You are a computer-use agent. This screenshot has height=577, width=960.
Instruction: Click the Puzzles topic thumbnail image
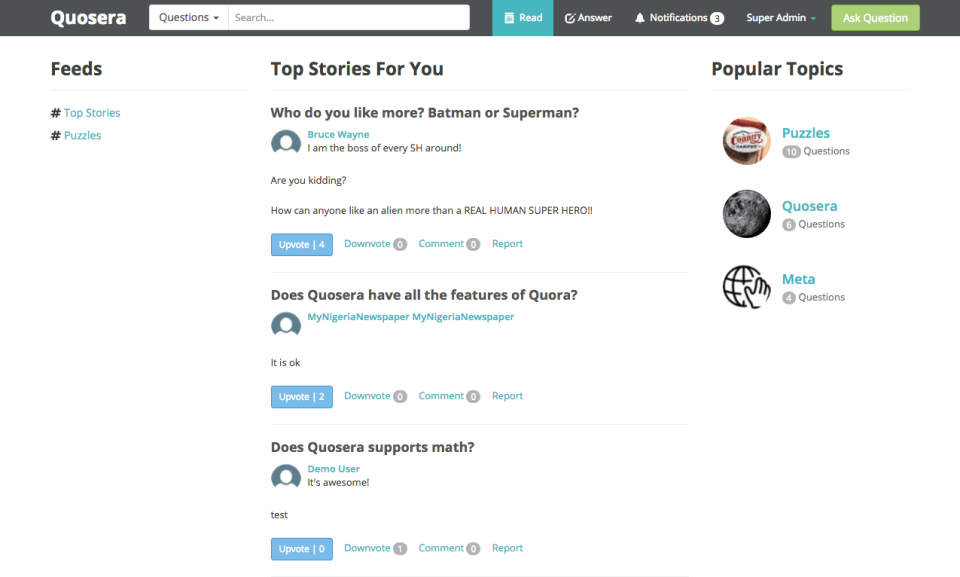pos(746,141)
